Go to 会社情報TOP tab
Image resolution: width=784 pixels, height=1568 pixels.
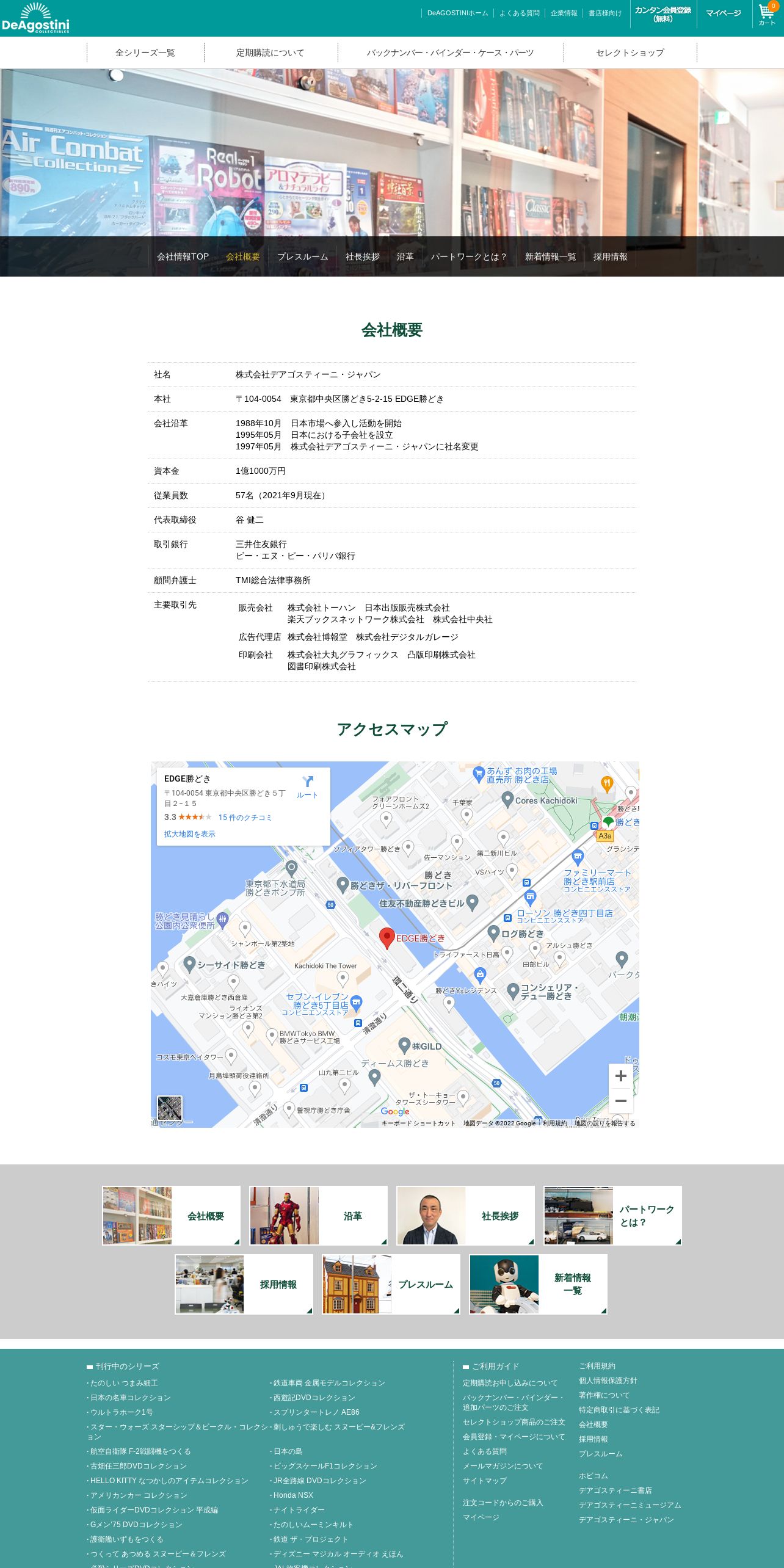[183, 256]
